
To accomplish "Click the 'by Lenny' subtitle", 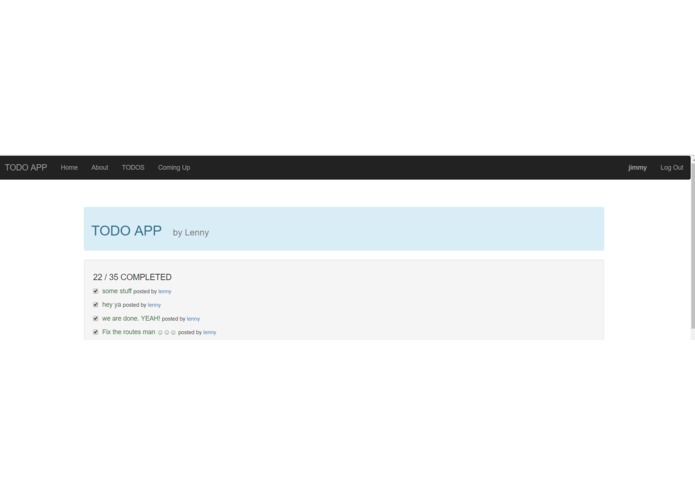I will click(x=191, y=233).
